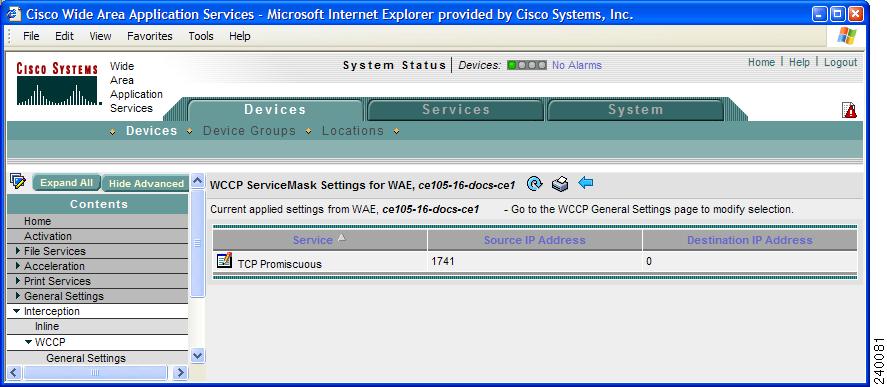Viewport: 887px width, 387px height.
Task: Switch to the System tab
Action: tap(636, 110)
